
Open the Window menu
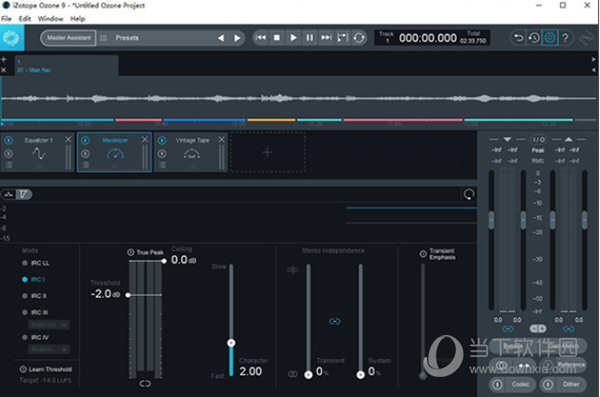pos(51,18)
